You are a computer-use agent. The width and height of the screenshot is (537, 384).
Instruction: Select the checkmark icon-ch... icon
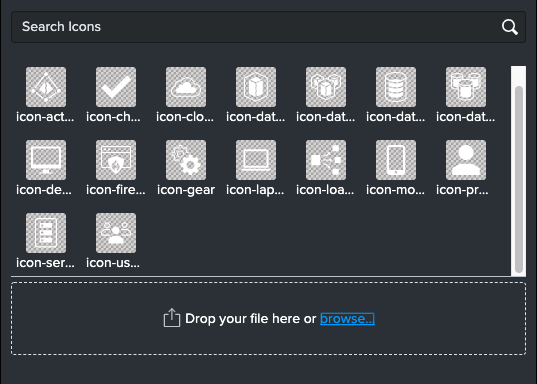[116, 87]
